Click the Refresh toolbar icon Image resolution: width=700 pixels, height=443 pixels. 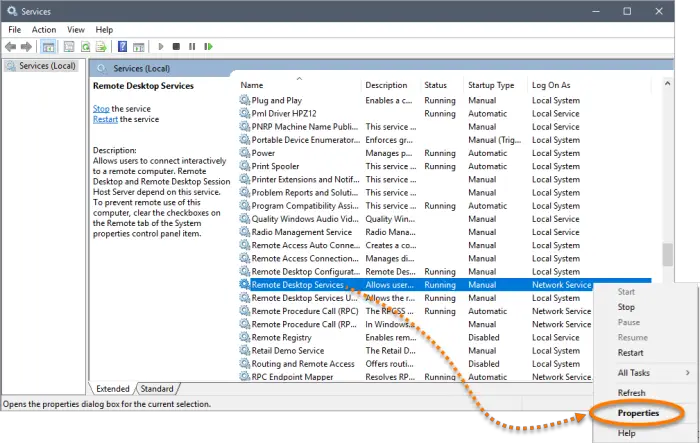pyautogui.click(x=85, y=46)
